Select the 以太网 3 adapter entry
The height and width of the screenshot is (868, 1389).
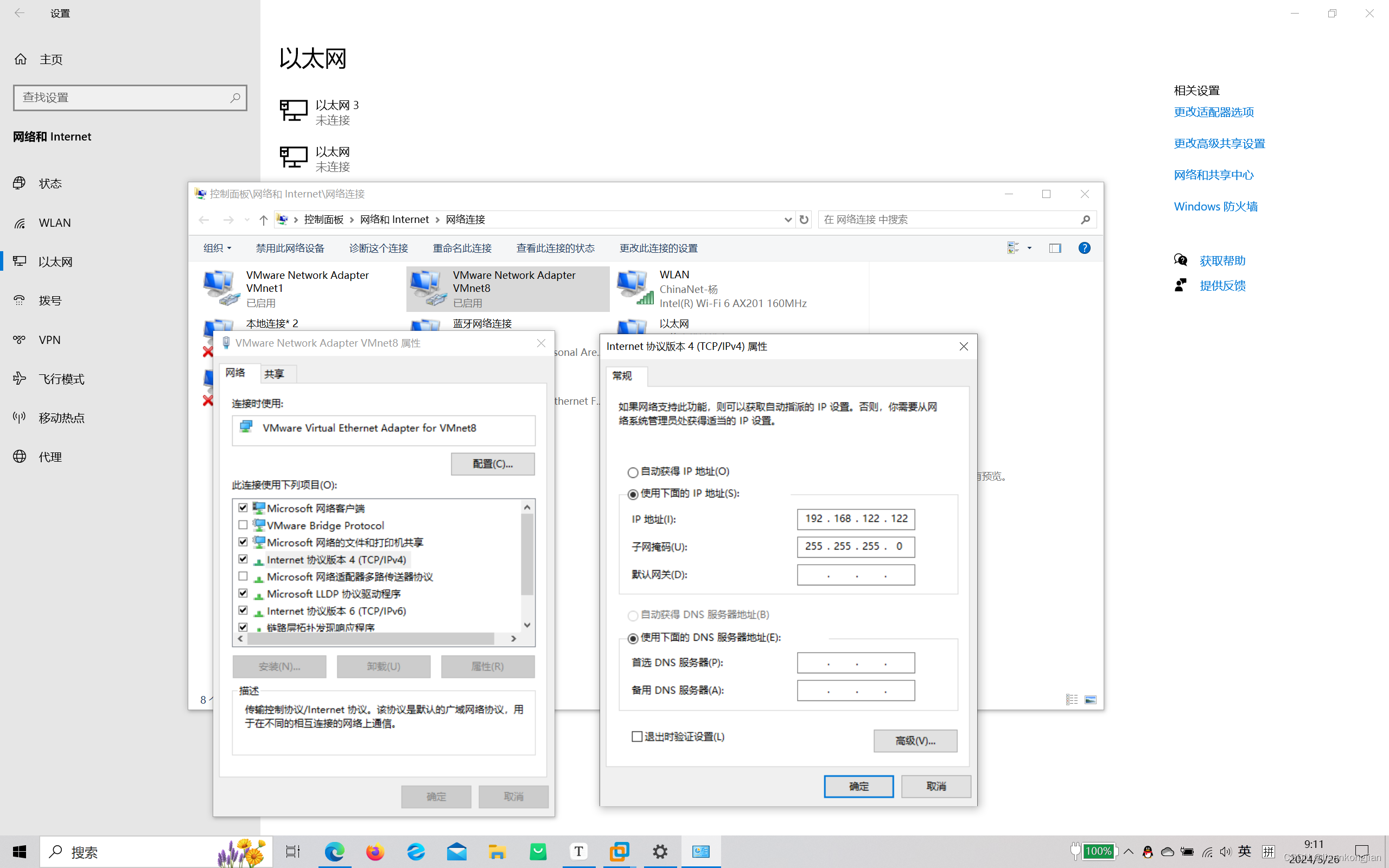320,112
